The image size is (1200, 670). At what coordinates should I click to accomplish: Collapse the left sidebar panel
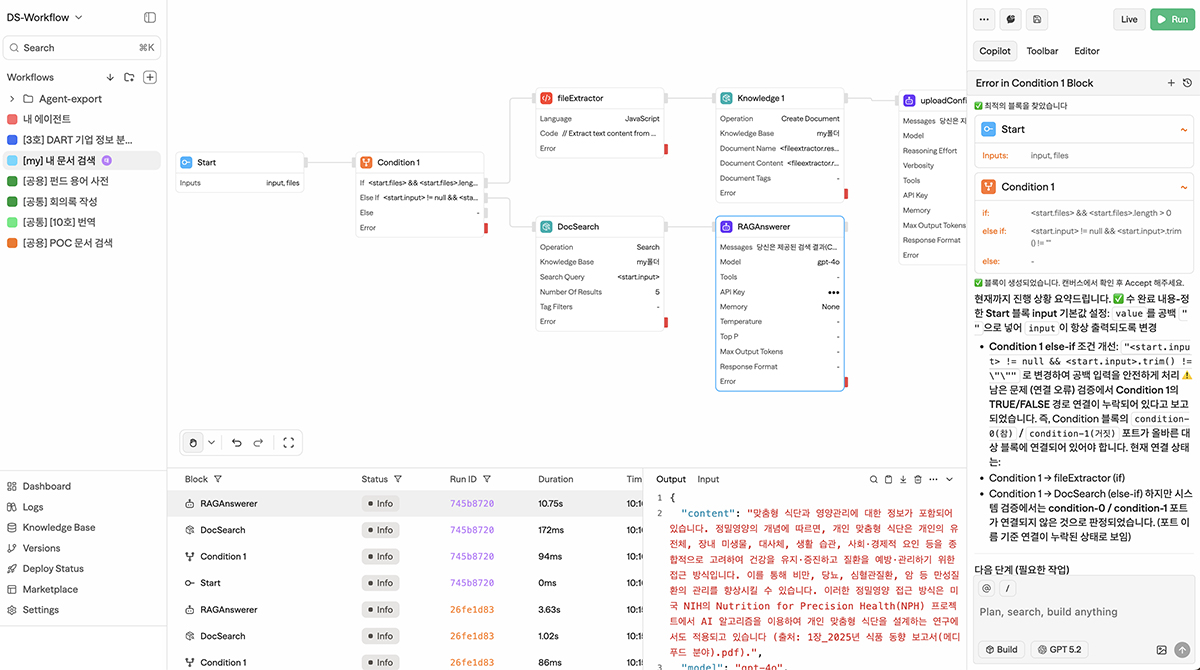point(150,17)
